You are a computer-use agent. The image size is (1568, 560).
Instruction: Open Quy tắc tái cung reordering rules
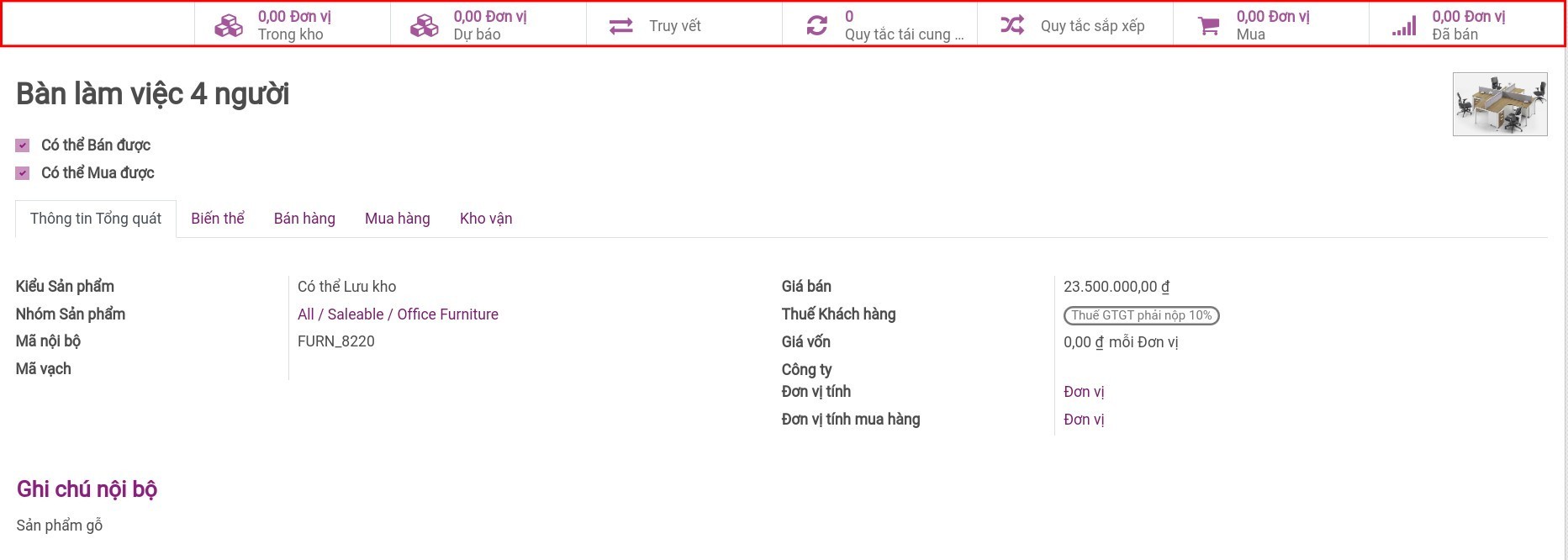point(880,25)
